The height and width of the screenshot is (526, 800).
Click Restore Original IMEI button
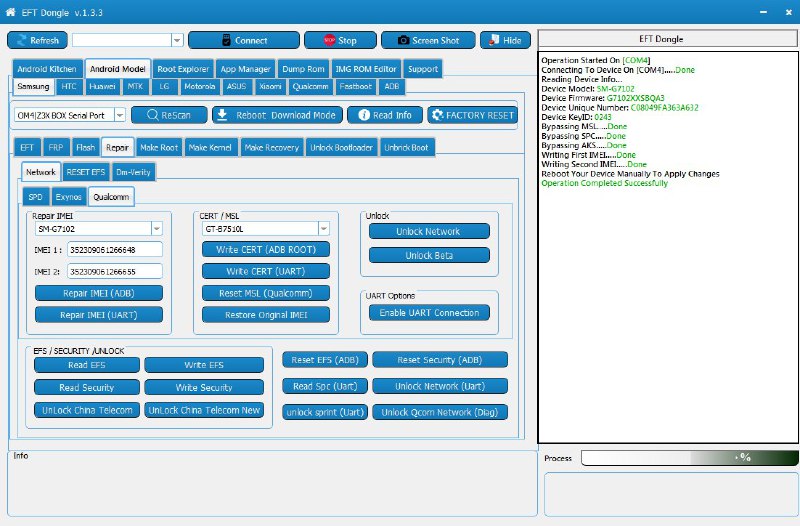click(x=266, y=315)
